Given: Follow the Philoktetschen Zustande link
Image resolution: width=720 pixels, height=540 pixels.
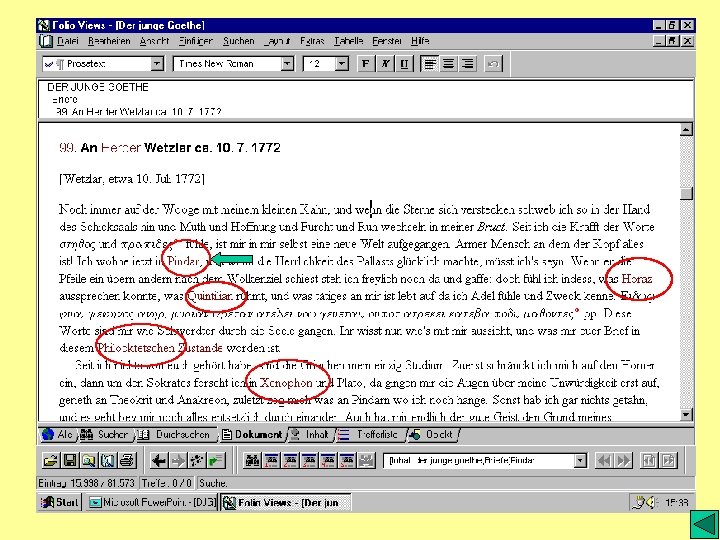Looking at the screenshot, I should coord(160,348).
